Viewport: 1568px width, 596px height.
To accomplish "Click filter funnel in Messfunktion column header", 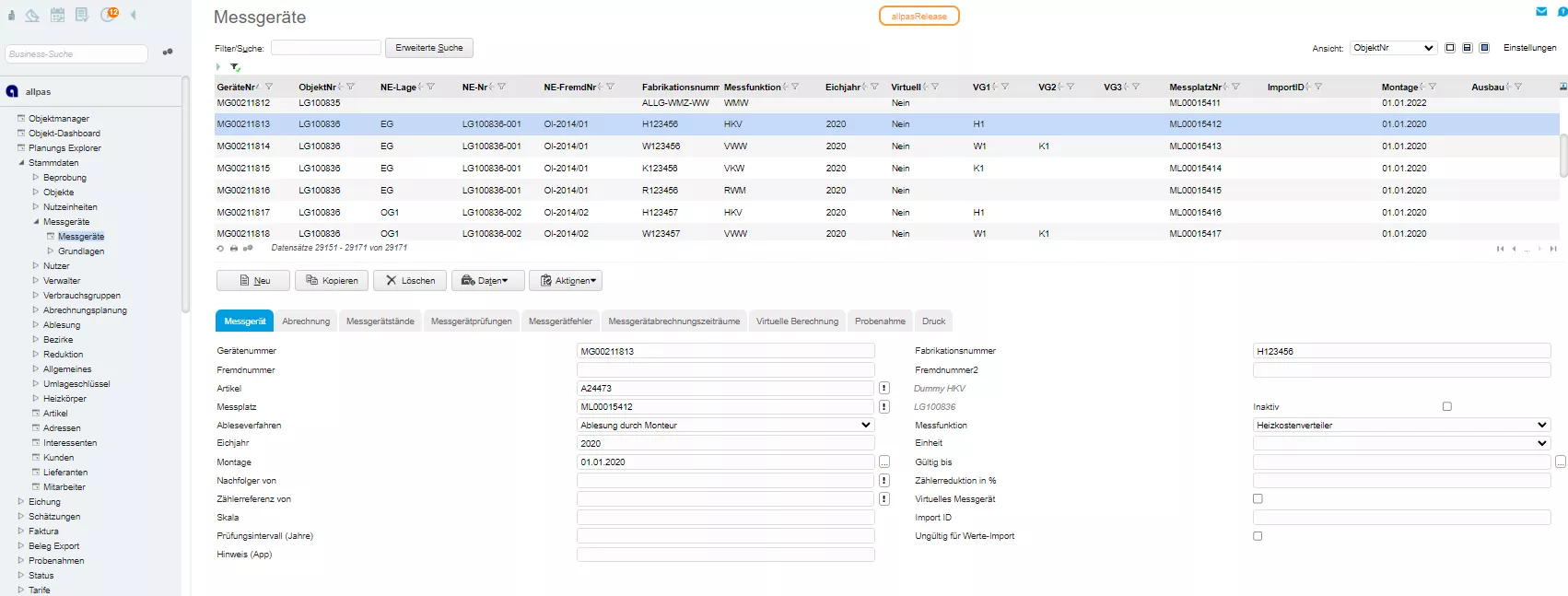I will tap(795, 88).
